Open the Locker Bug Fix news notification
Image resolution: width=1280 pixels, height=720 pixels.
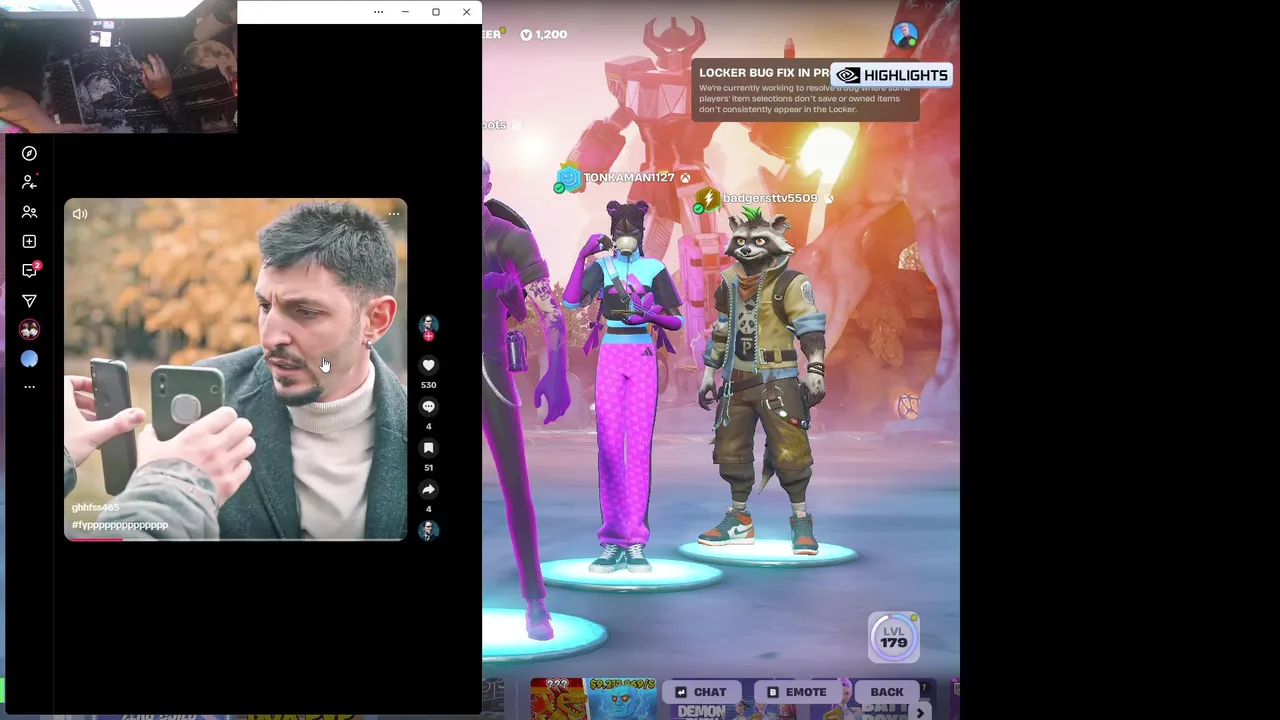pyautogui.click(x=805, y=90)
